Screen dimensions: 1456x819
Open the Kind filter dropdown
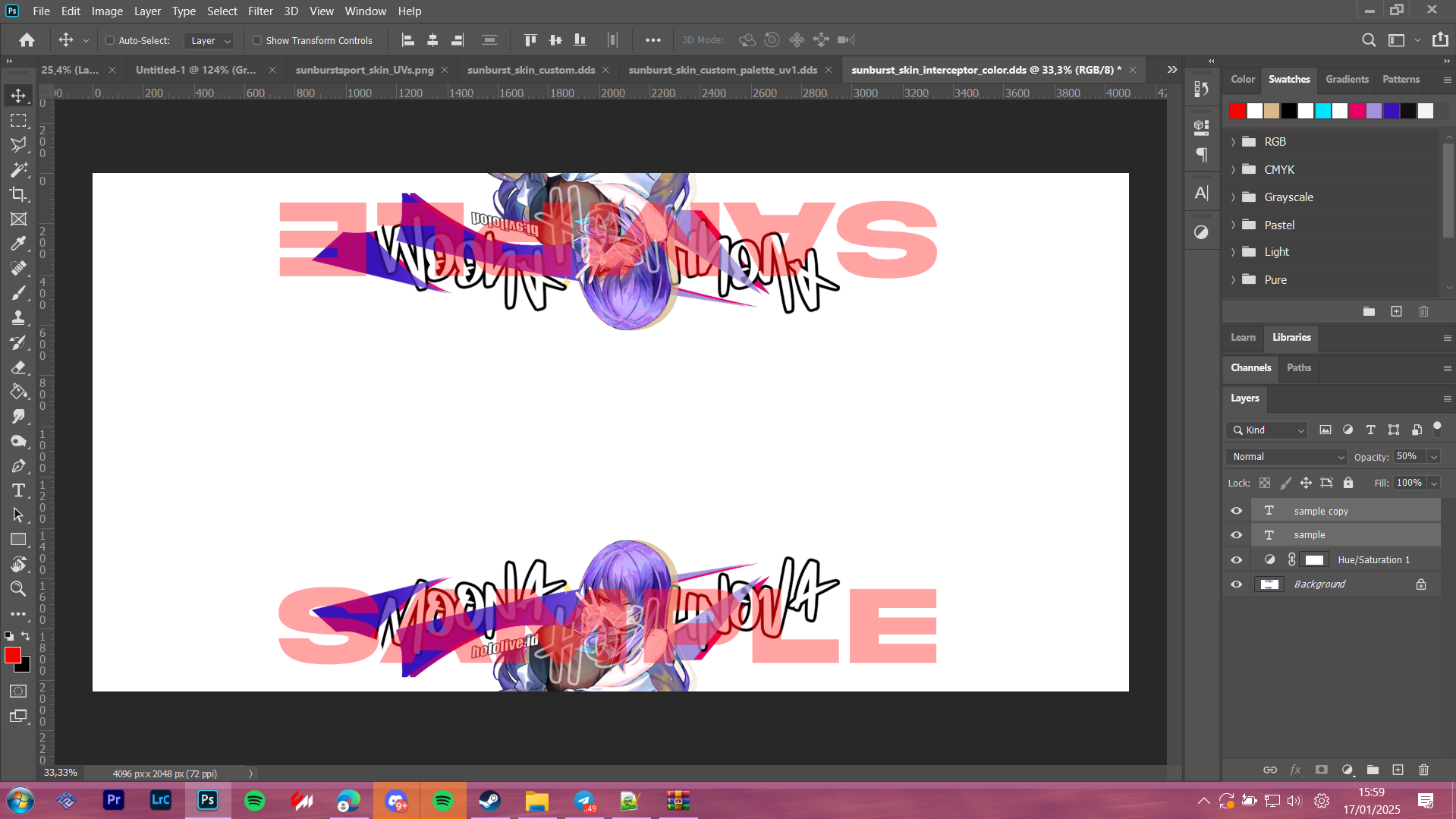[x=1266, y=430]
